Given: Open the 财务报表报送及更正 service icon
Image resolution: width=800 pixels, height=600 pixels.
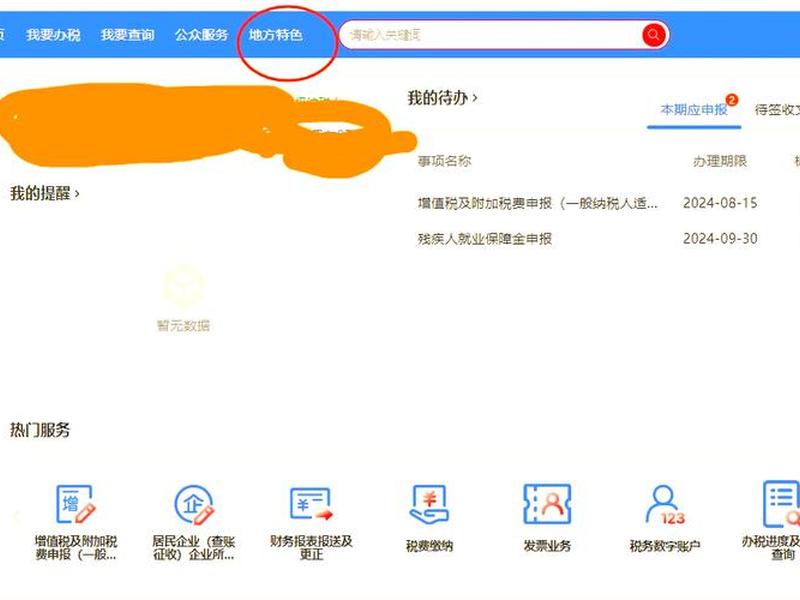Looking at the screenshot, I should [311, 504].
